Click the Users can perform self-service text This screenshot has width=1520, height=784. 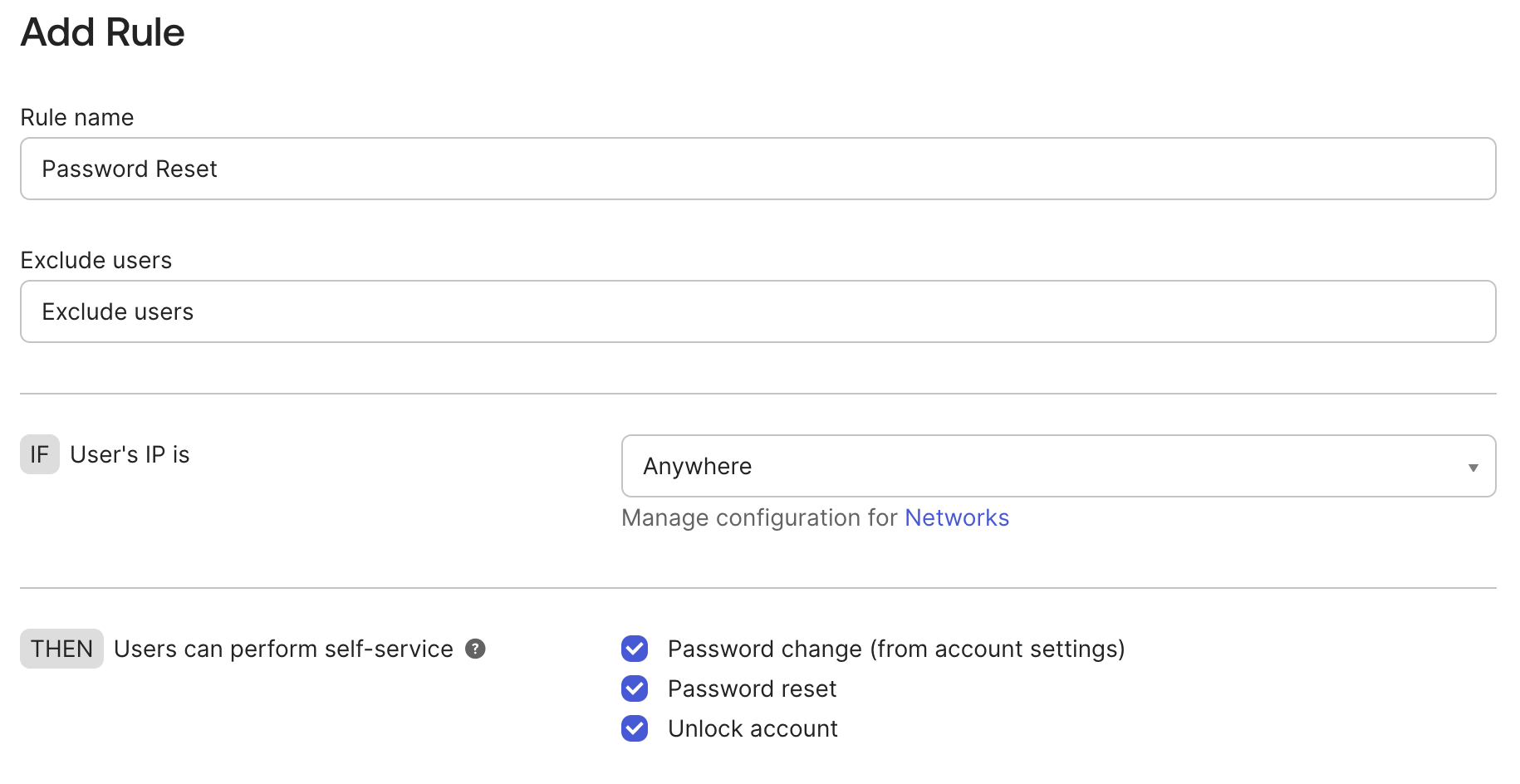click(x=283, y=649)
